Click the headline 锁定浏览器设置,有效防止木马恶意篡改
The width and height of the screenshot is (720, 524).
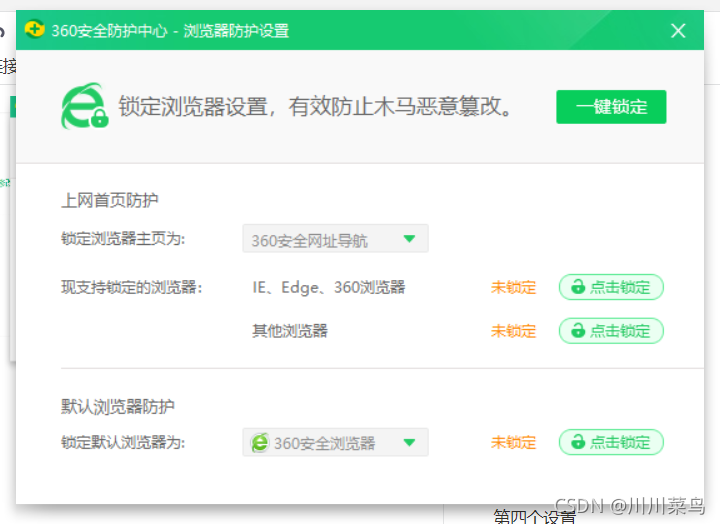(x=315, y=107)
